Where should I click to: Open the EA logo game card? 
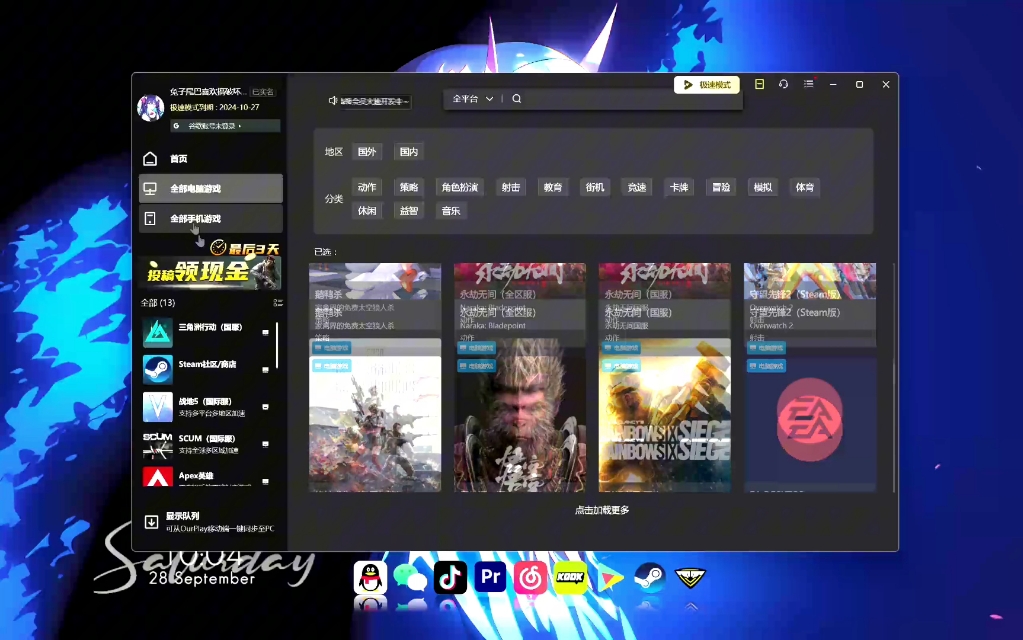tap(810, 424)
